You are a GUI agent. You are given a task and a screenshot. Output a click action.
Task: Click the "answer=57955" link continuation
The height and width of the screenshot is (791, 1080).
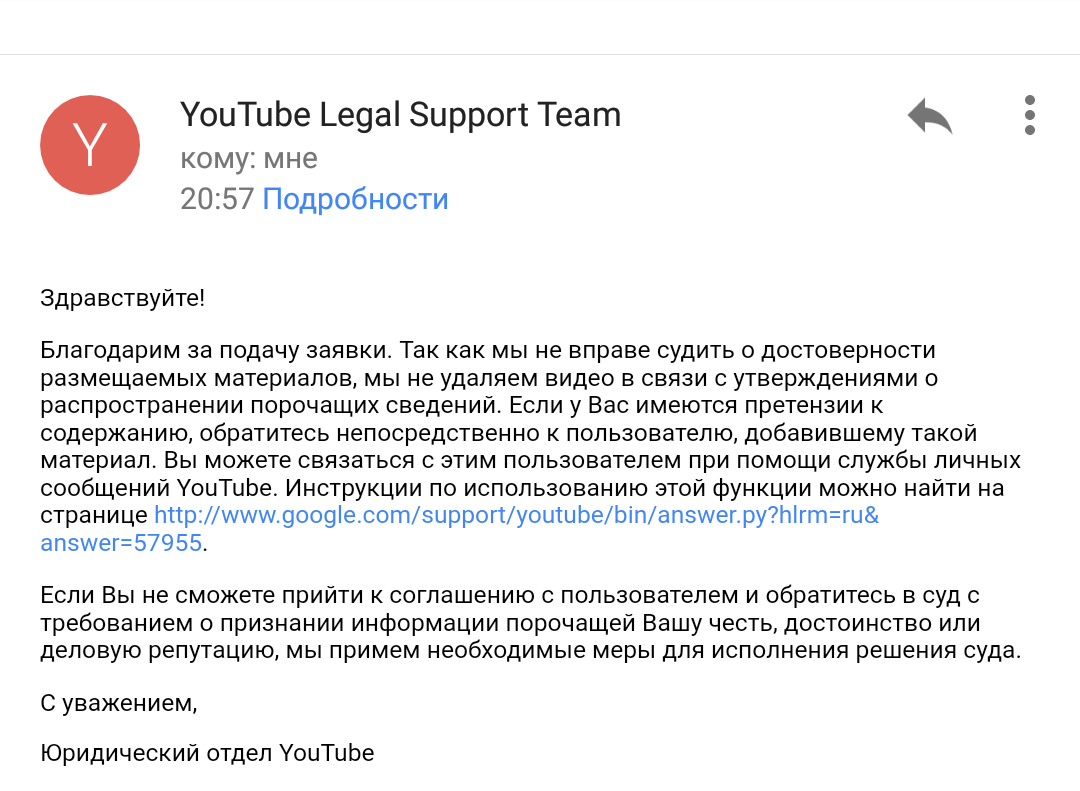pos(121,543)
